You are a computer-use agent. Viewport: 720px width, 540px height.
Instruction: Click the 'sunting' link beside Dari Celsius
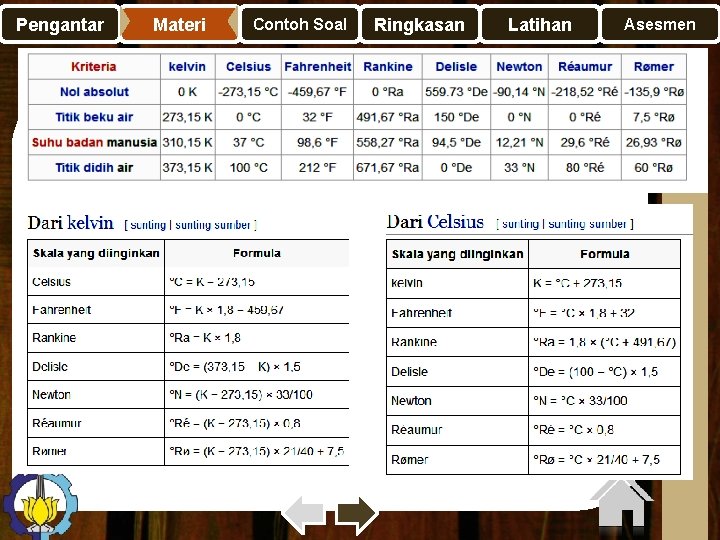pos(520,224)
